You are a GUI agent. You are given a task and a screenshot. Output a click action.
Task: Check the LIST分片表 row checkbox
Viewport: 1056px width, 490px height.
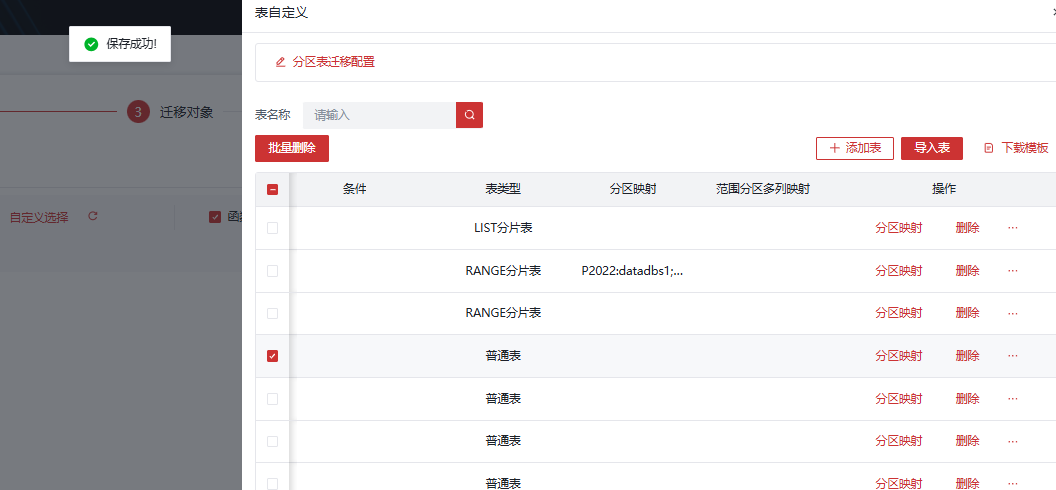273,228
